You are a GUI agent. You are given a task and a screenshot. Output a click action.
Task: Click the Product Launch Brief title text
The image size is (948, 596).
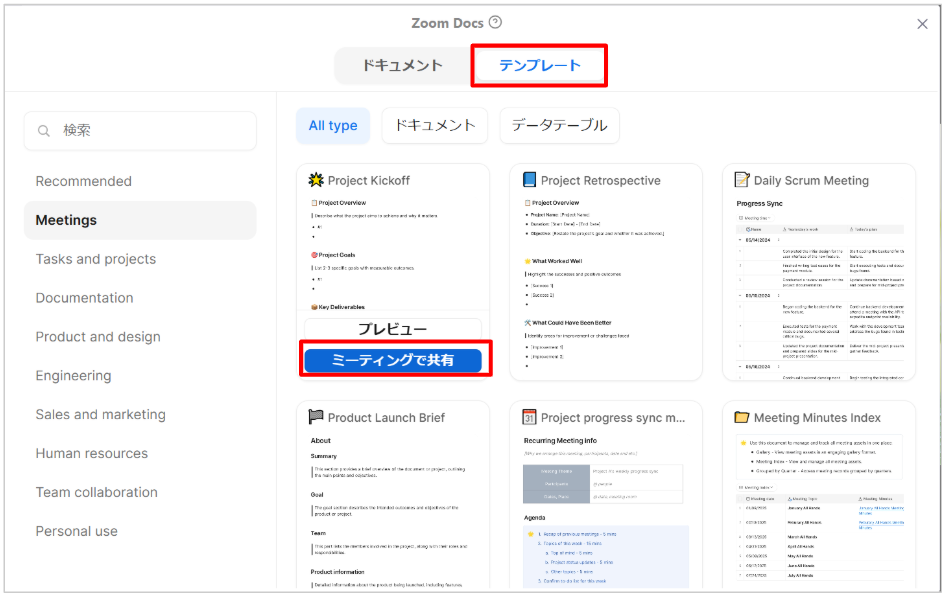click(386, 417)
